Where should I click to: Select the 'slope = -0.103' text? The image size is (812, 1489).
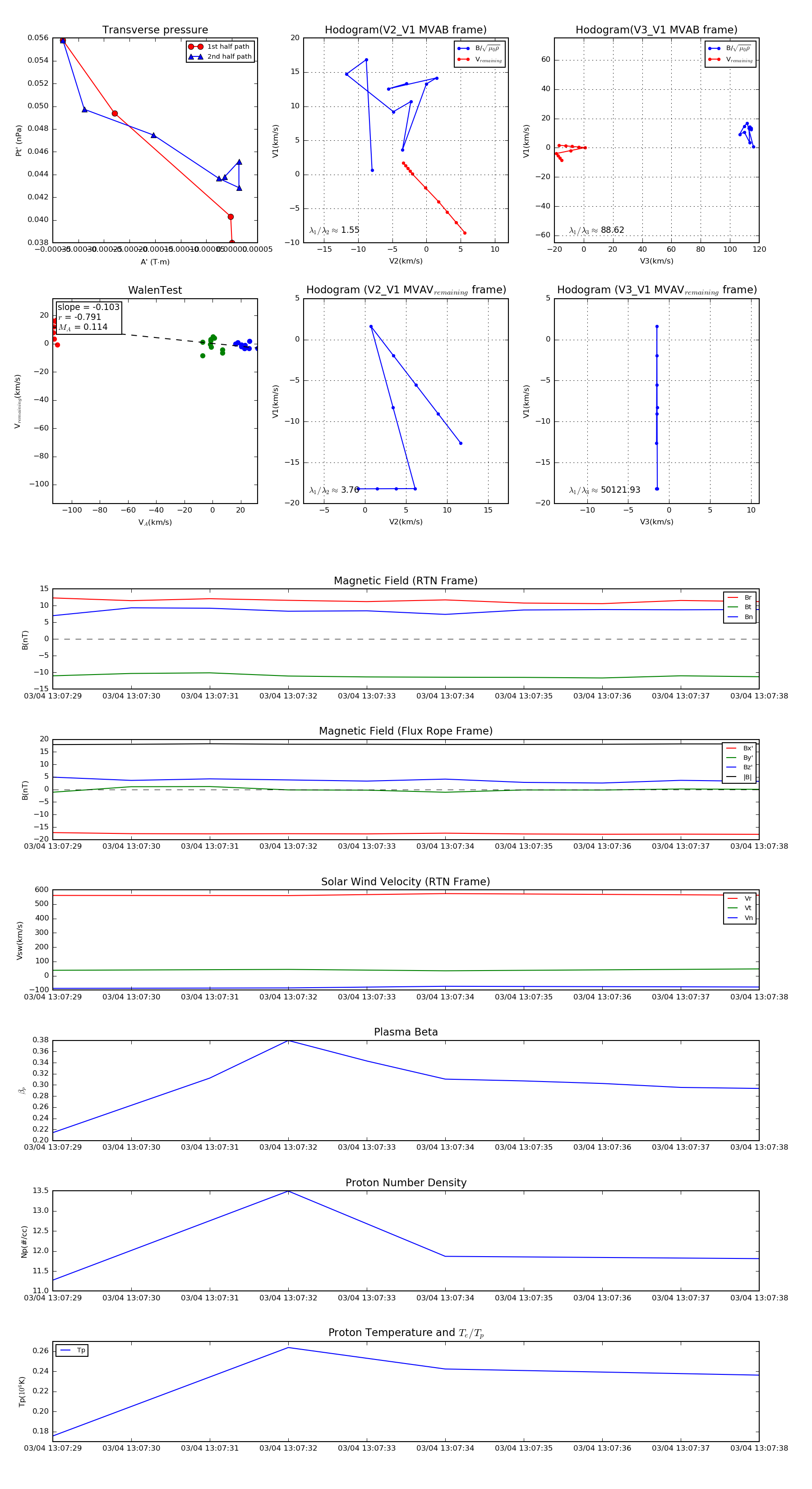[x=88, y=307]
